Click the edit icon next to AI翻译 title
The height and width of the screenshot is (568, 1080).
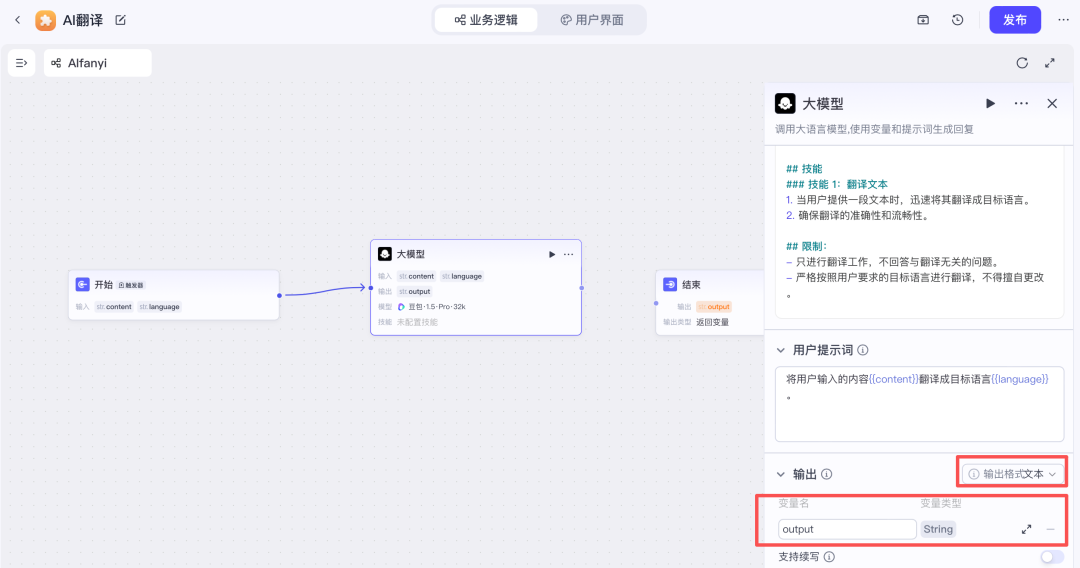121,20
